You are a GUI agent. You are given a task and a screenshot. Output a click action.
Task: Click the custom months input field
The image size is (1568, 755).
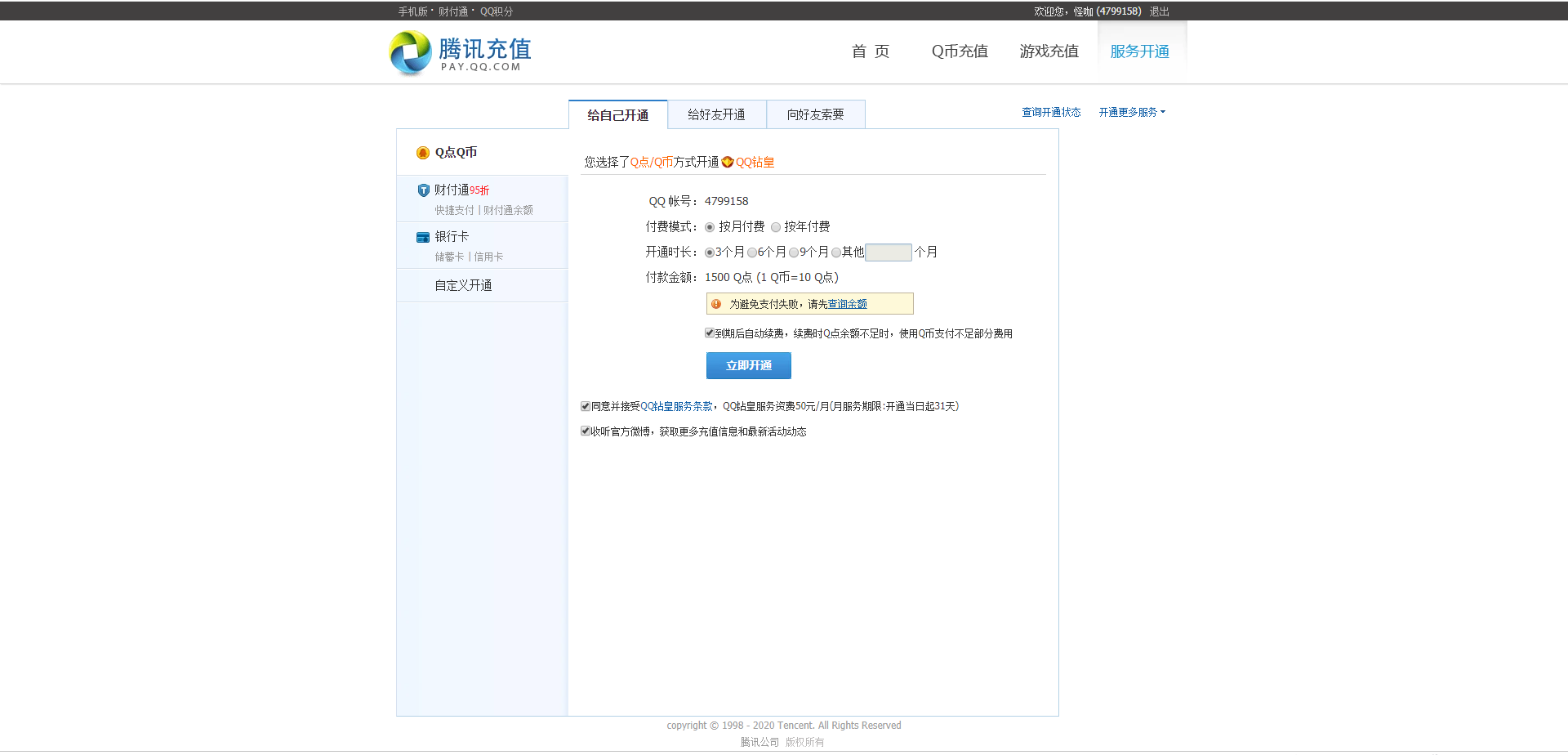pyautogui.click(x=889, y=252)
